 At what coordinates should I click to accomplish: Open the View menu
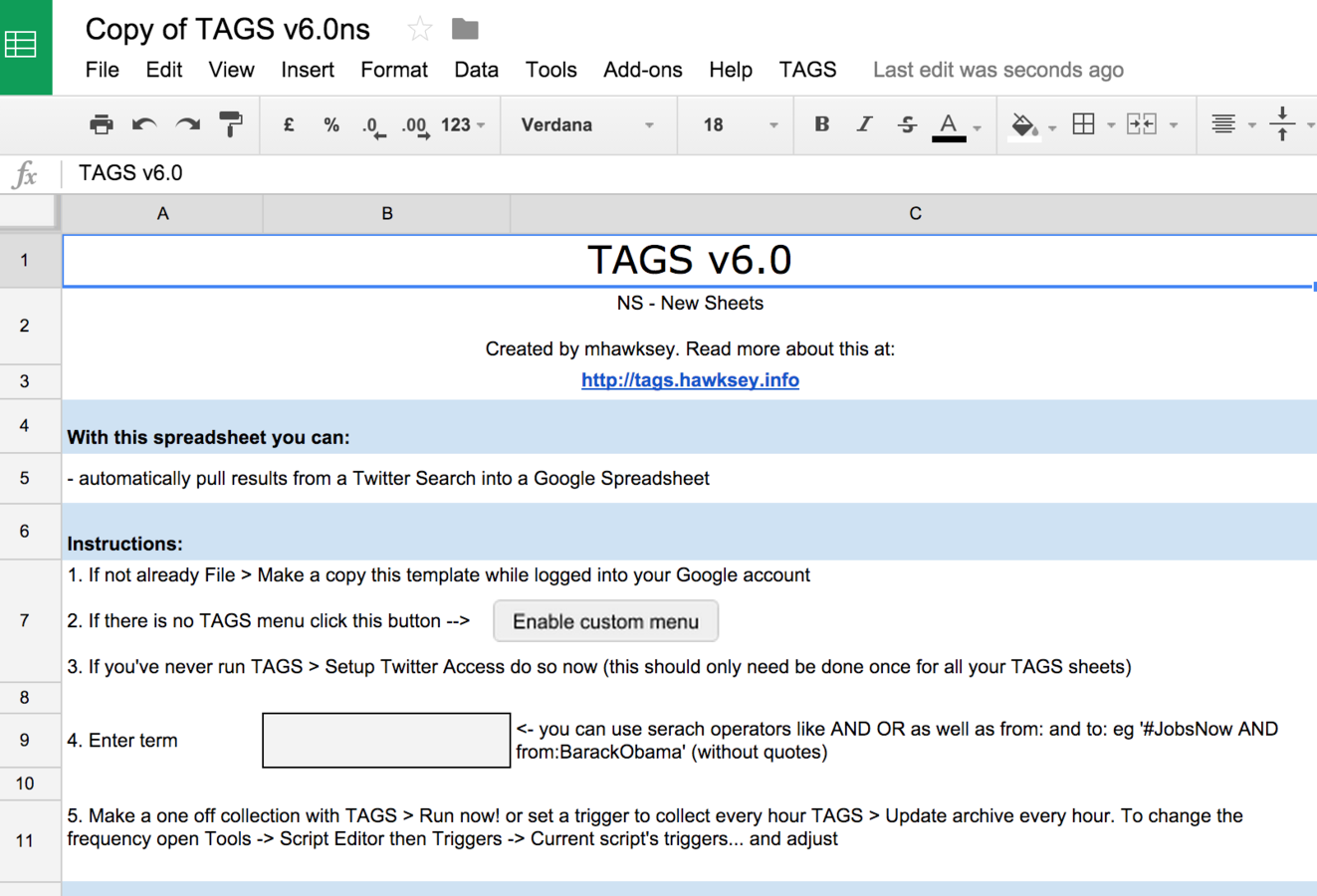[231, 70]
